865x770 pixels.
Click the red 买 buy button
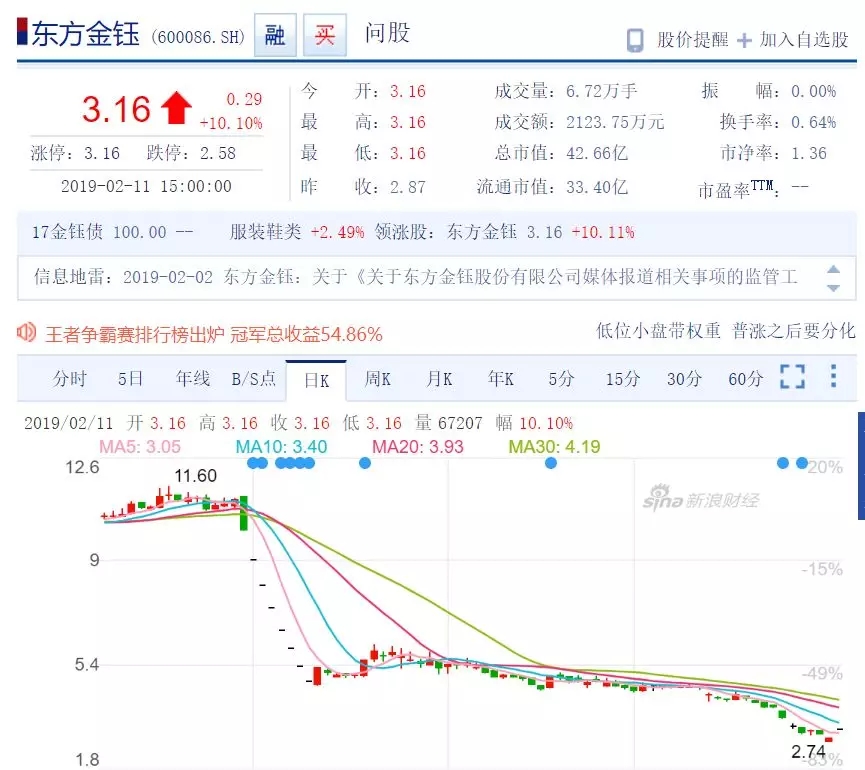pyautogui.click(x=325, y=35)
